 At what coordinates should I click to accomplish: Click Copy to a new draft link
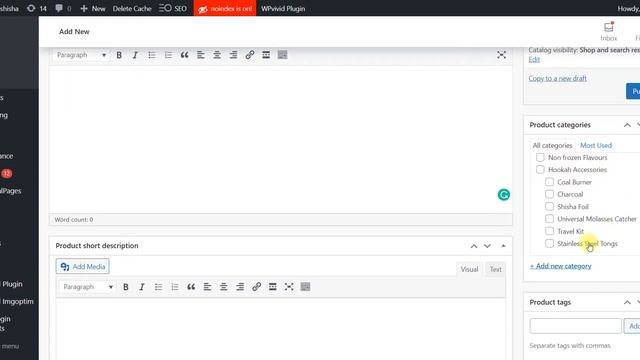pos(558,78)
